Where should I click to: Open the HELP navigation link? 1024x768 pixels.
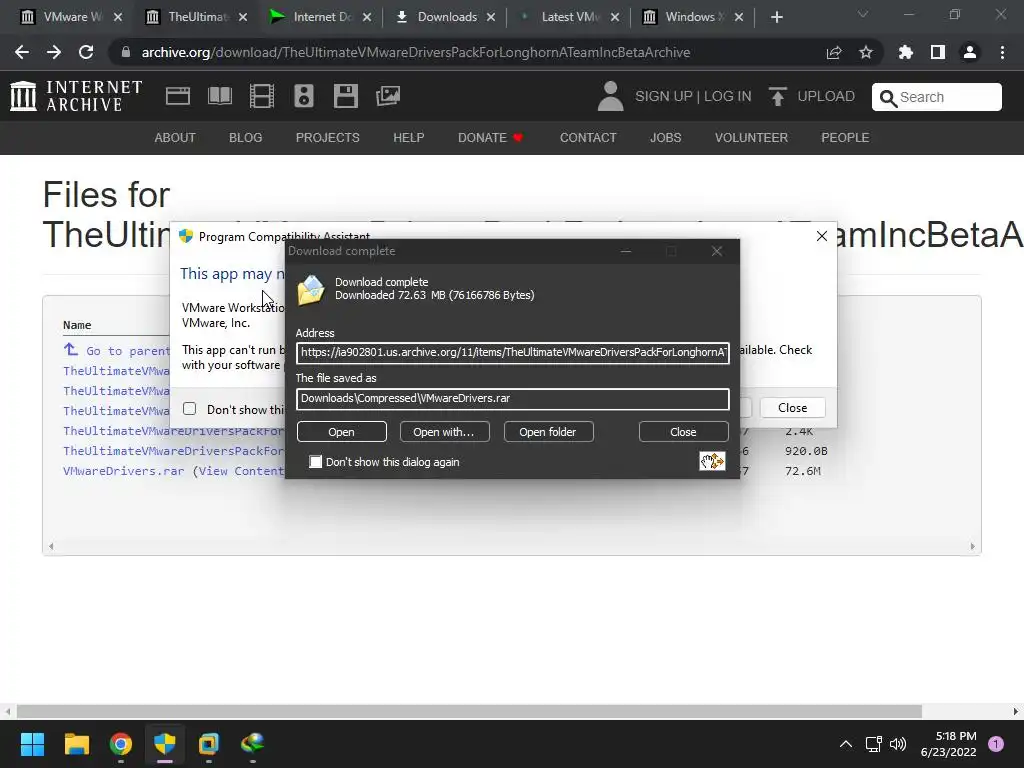click(x=409, y=138)
